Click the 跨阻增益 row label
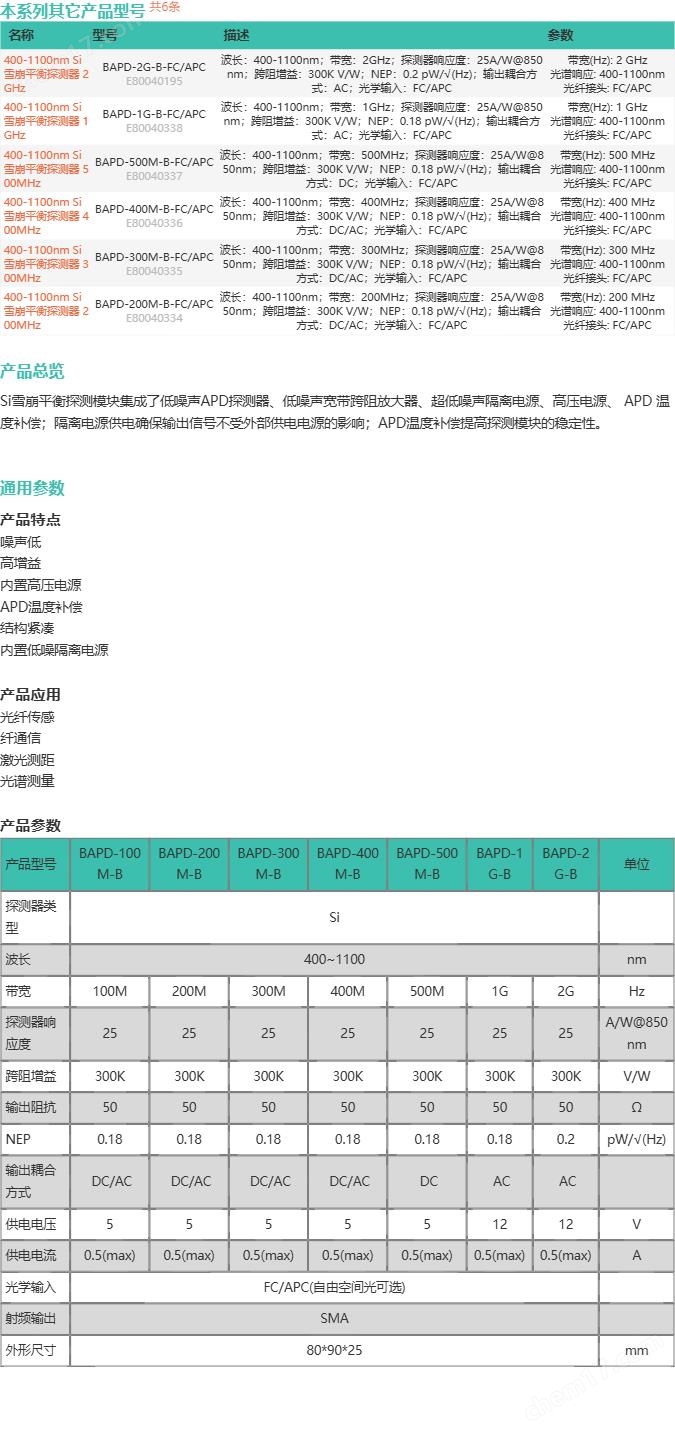675x1431 pixels. click(35, 1076)
